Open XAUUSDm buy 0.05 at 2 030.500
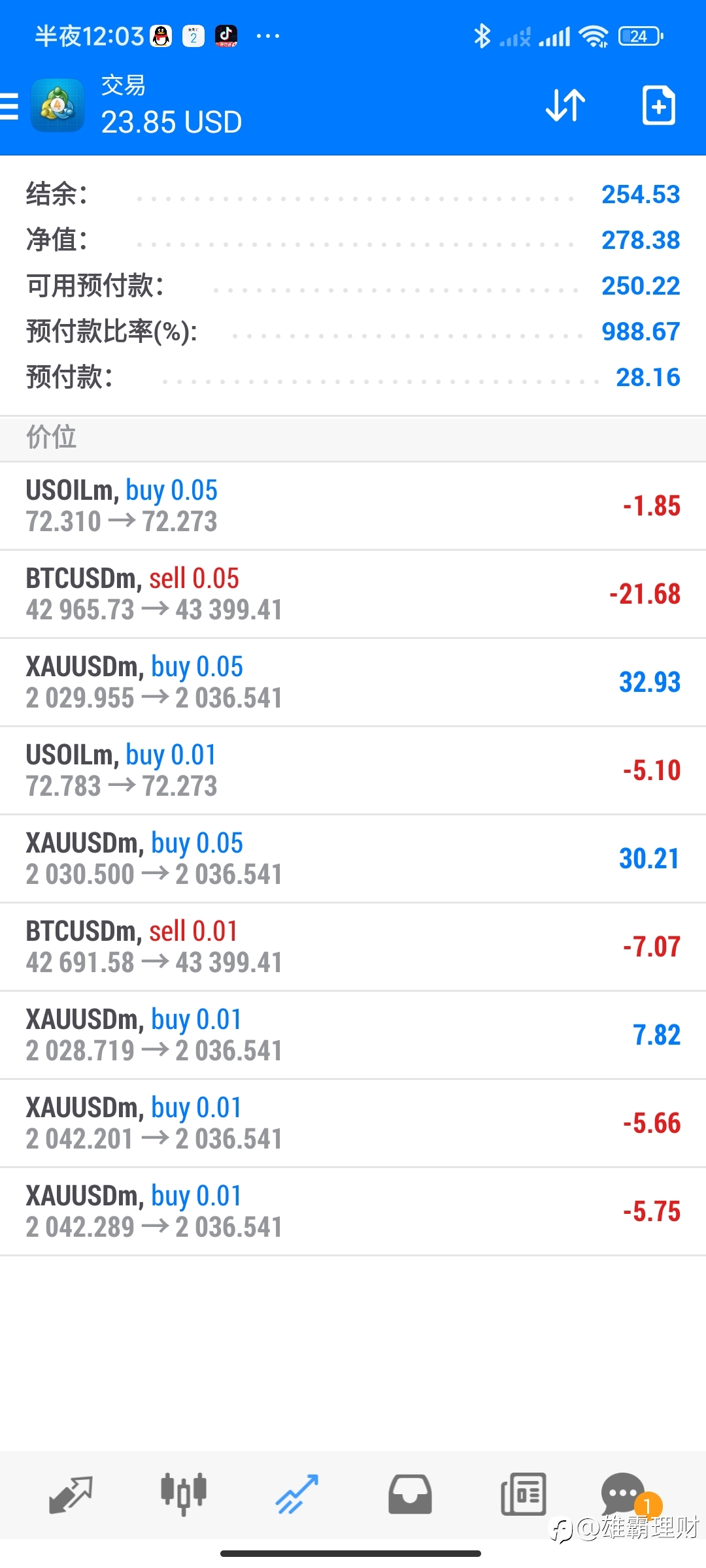706x1568 pixels. pyautogui.click(x=353, y=859)
